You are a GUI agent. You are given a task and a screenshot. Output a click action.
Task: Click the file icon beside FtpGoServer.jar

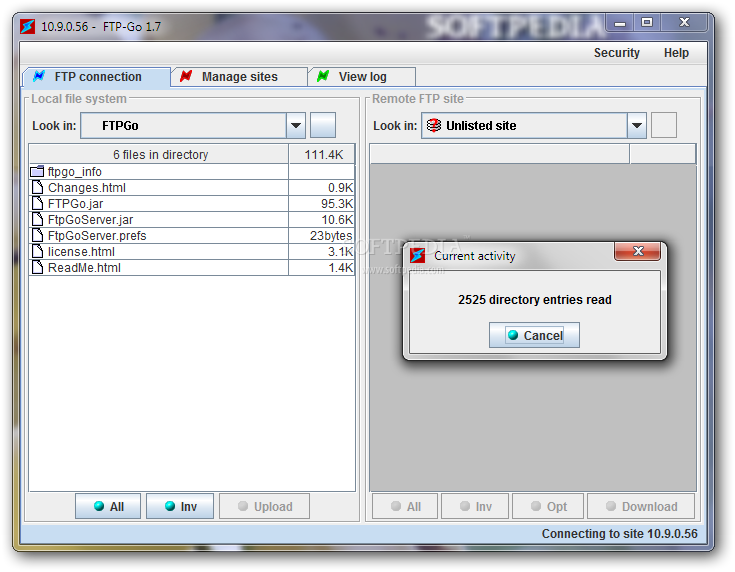click(x=38, y=219)
